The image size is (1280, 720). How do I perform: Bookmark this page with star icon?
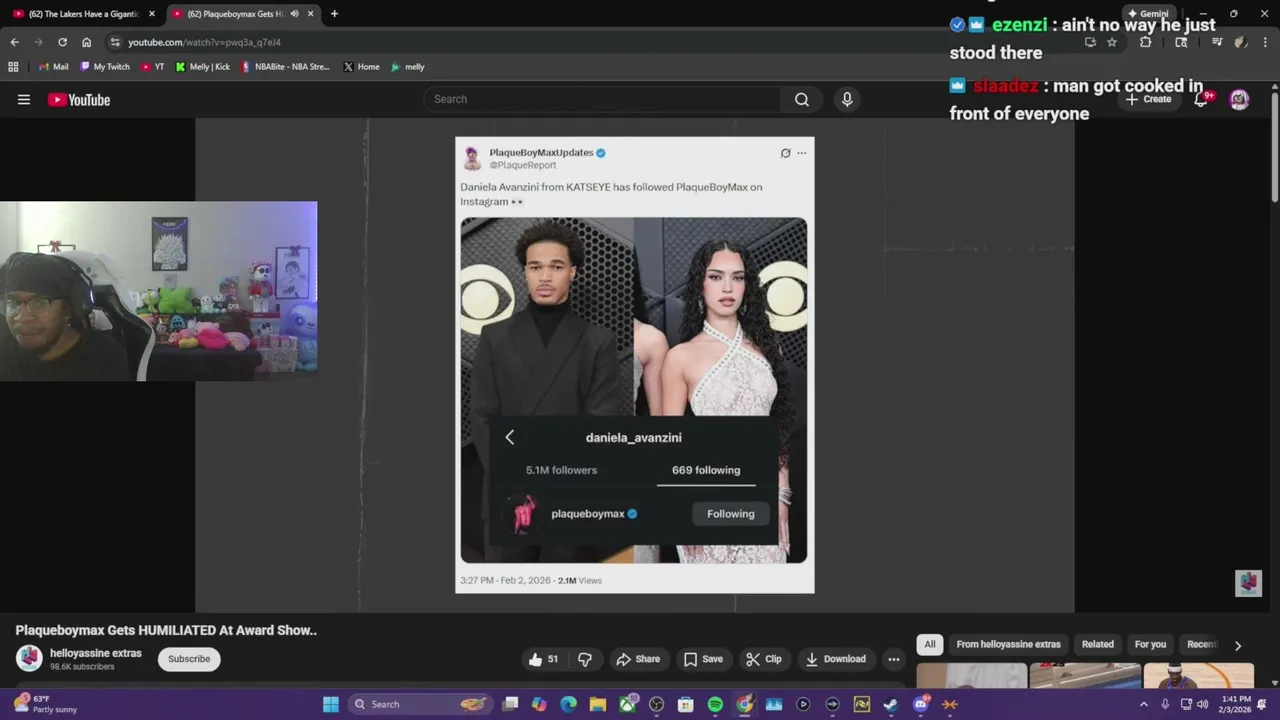click(1111, 42)
